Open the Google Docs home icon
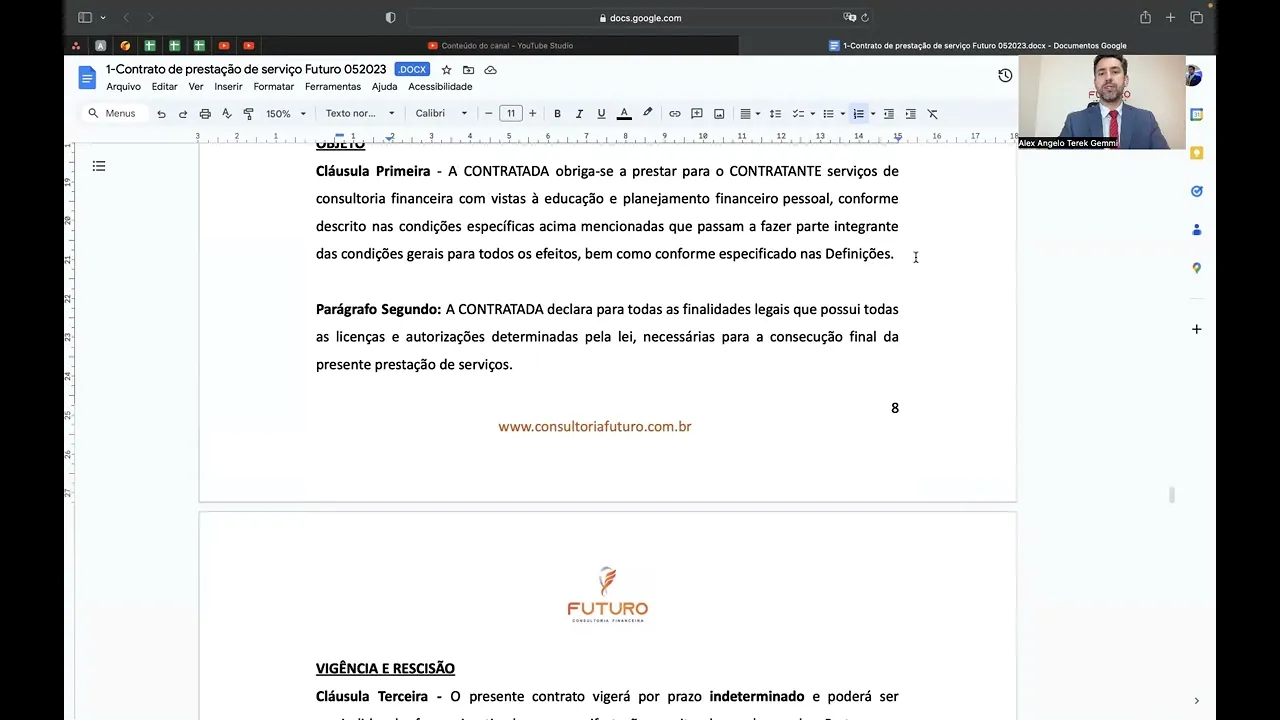Screen dimensions: 1280x720 click(x=87, y=77)
